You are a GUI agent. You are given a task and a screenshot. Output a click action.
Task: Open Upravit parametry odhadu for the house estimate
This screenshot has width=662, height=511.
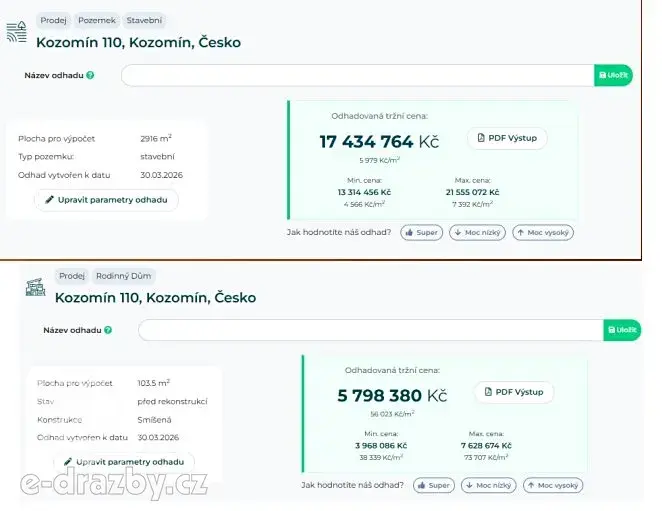pos(124,462)
